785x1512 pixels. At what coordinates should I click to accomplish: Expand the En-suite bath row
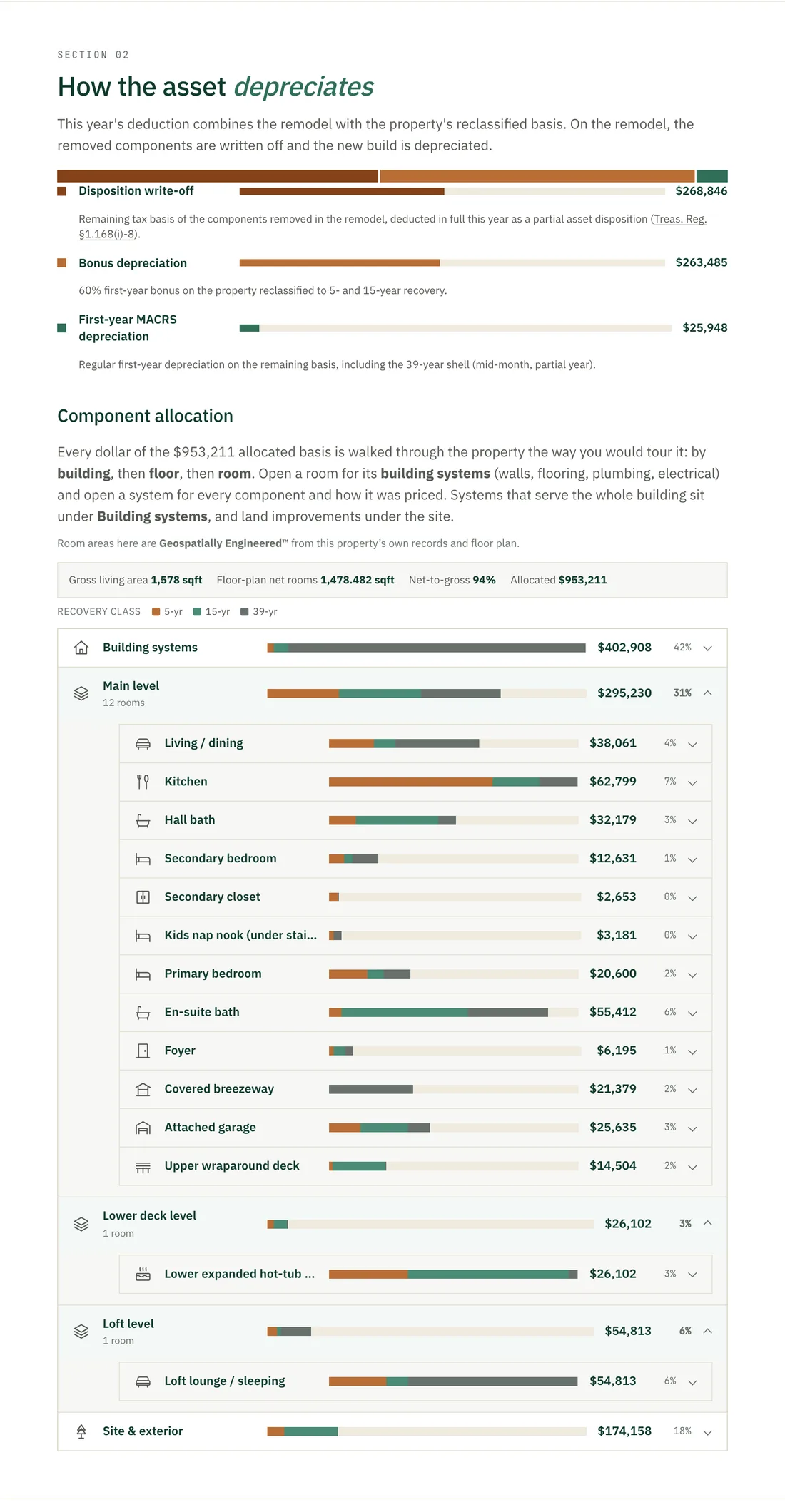pyautogui.click(x=692, y=1013)
